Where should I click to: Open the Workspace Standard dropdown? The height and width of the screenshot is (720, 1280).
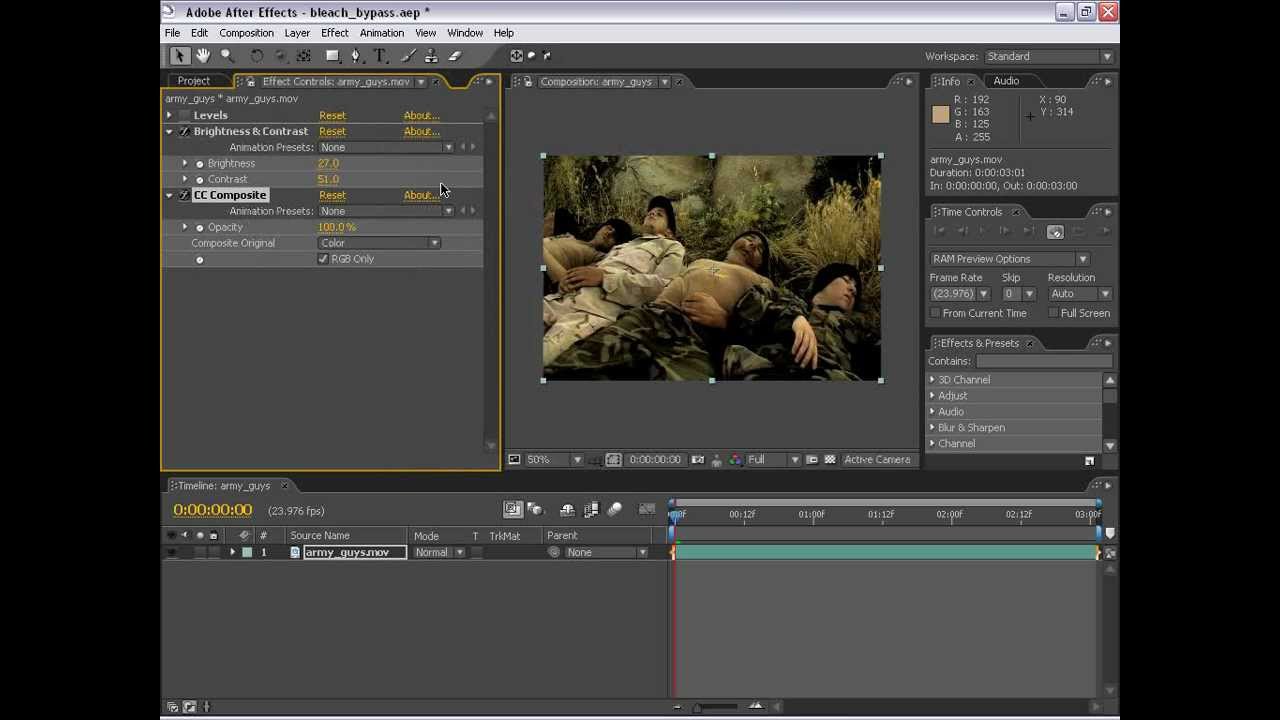[1049, 57]
